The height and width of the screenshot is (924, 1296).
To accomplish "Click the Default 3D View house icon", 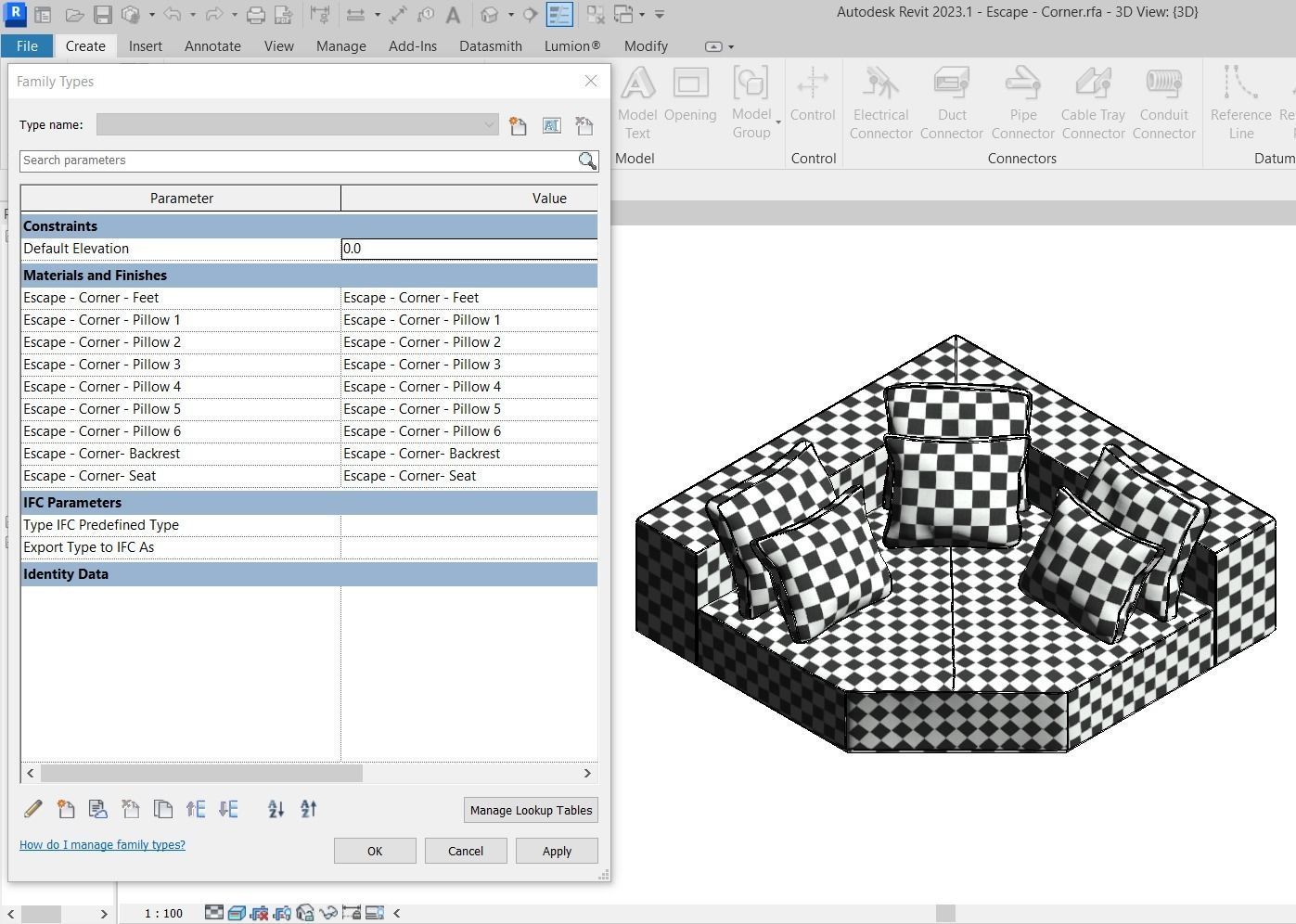I will tap(489, 15).
